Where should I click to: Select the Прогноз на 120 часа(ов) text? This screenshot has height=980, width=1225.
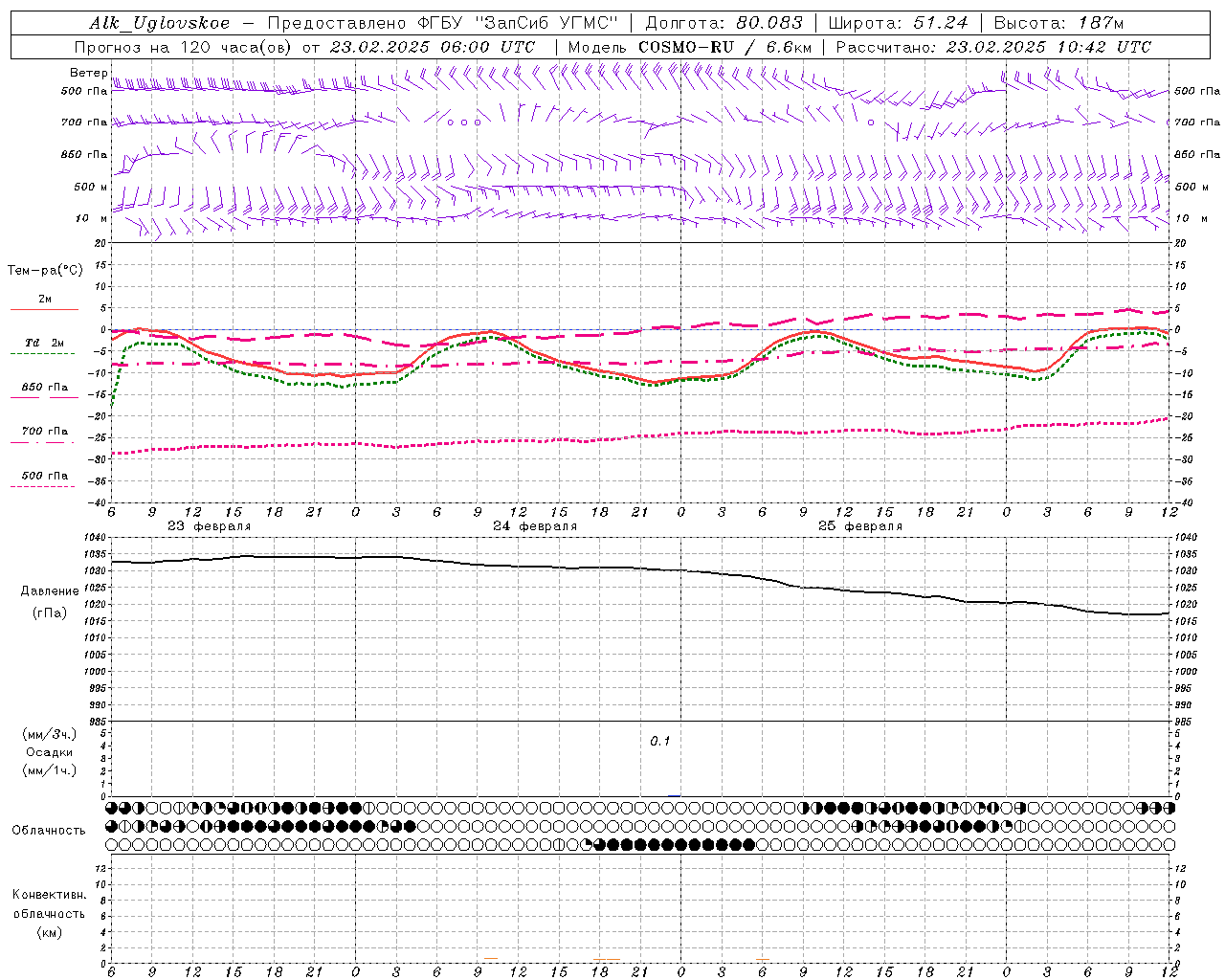[x=185, y=47]
